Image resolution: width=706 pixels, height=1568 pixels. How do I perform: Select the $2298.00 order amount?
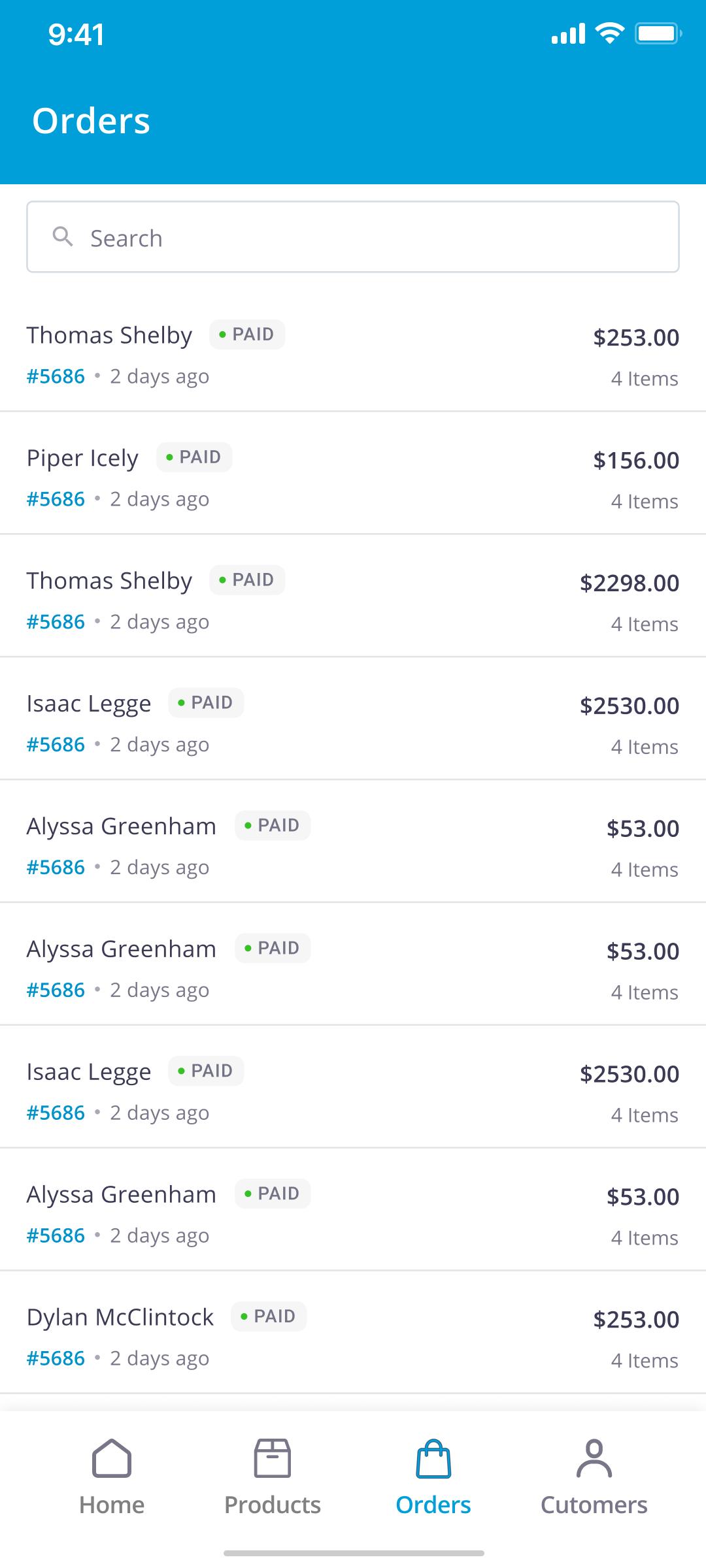(x=630, y=583)
